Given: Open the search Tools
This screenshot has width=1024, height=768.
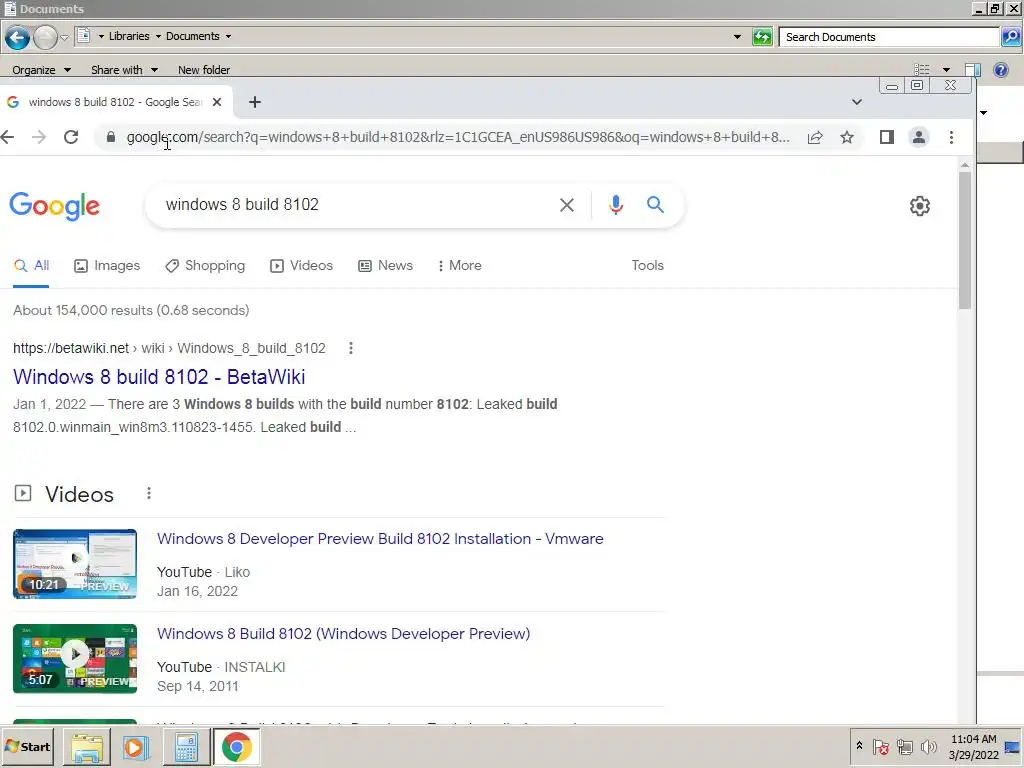Looking at the screenshot, I should (647, 265).
